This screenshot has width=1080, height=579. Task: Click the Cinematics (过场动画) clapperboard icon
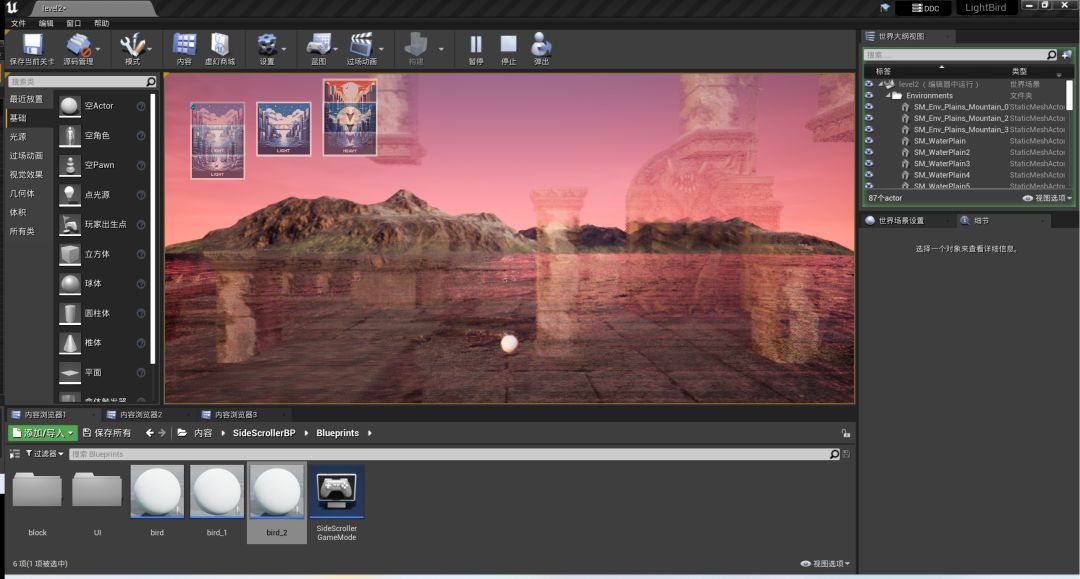(x=360, y=44)
